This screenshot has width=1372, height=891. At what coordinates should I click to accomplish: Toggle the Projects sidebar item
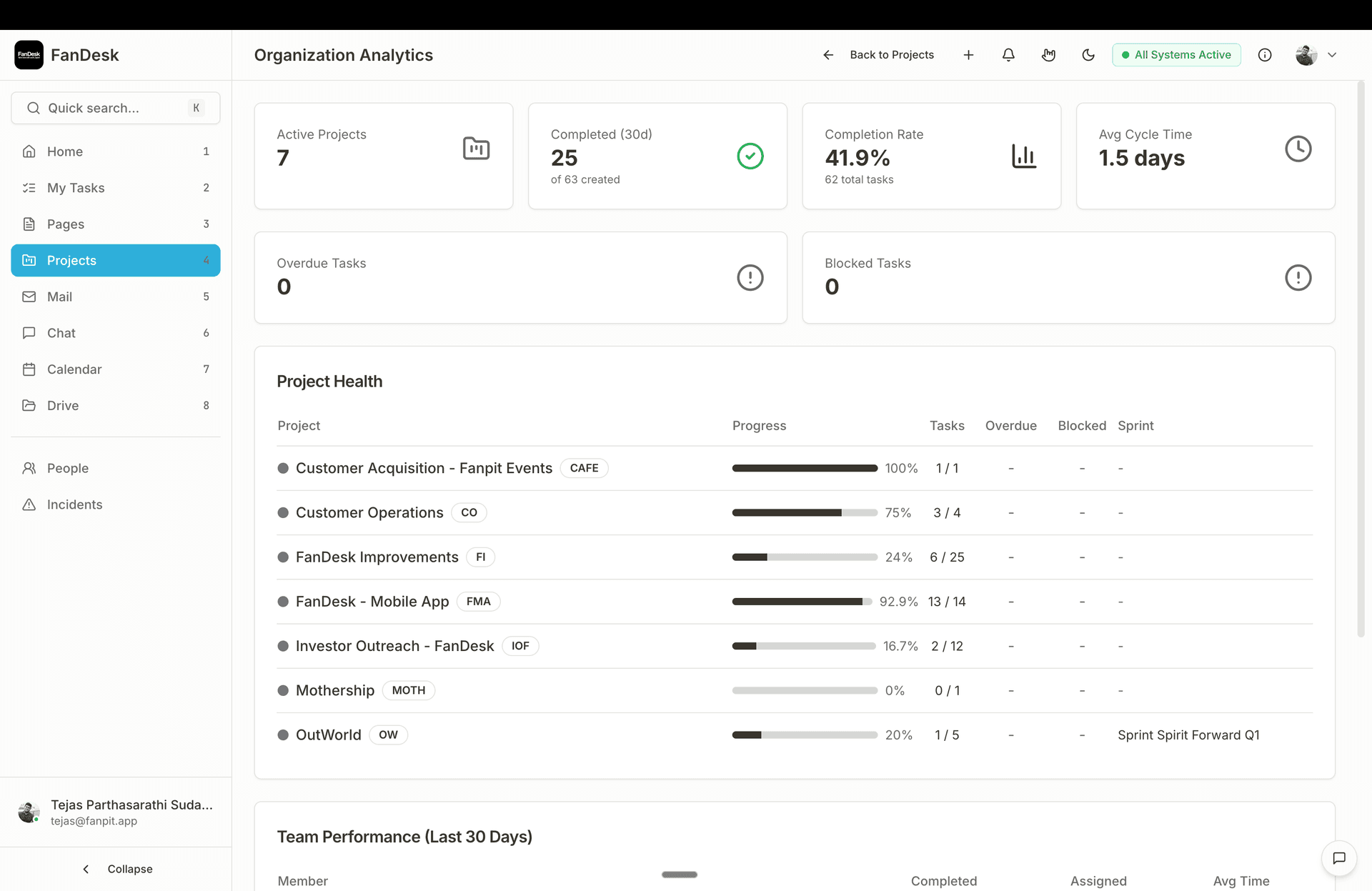[x=71, y=260]
